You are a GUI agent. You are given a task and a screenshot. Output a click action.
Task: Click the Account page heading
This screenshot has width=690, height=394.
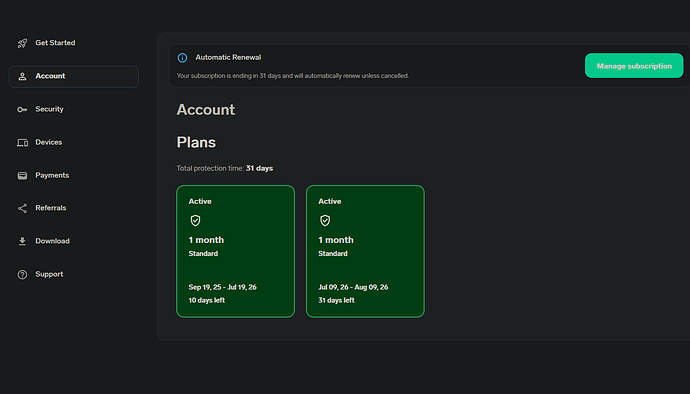point(206,110)
